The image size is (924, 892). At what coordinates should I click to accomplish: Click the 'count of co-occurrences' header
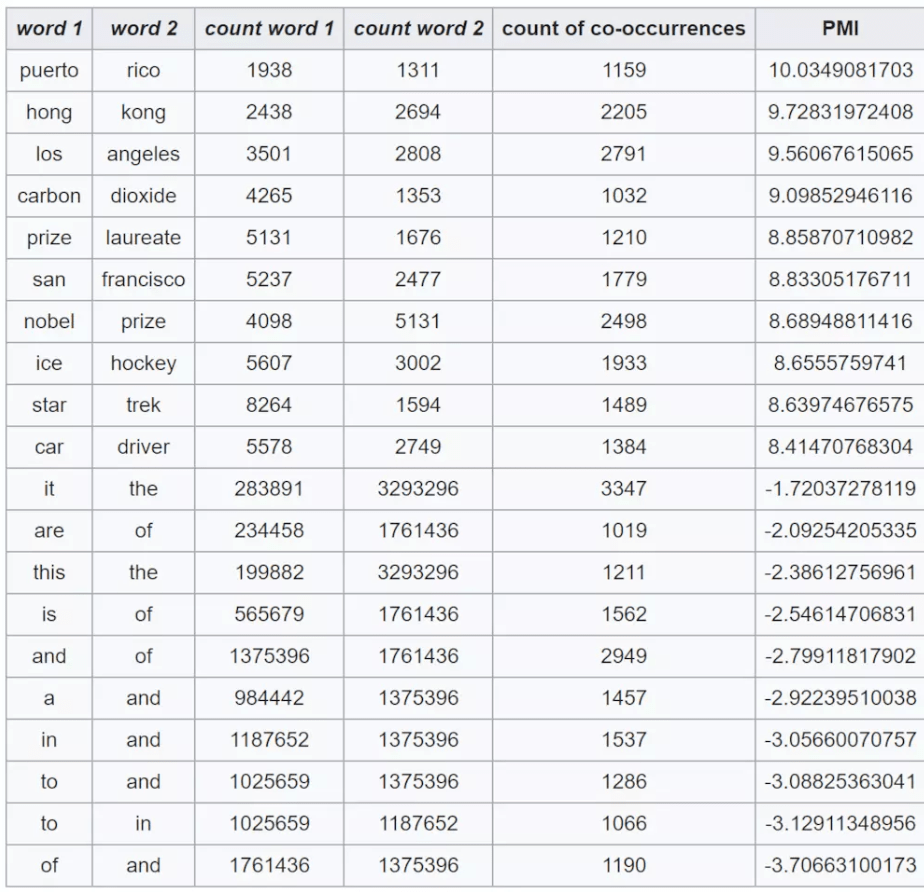click(623, 28)
